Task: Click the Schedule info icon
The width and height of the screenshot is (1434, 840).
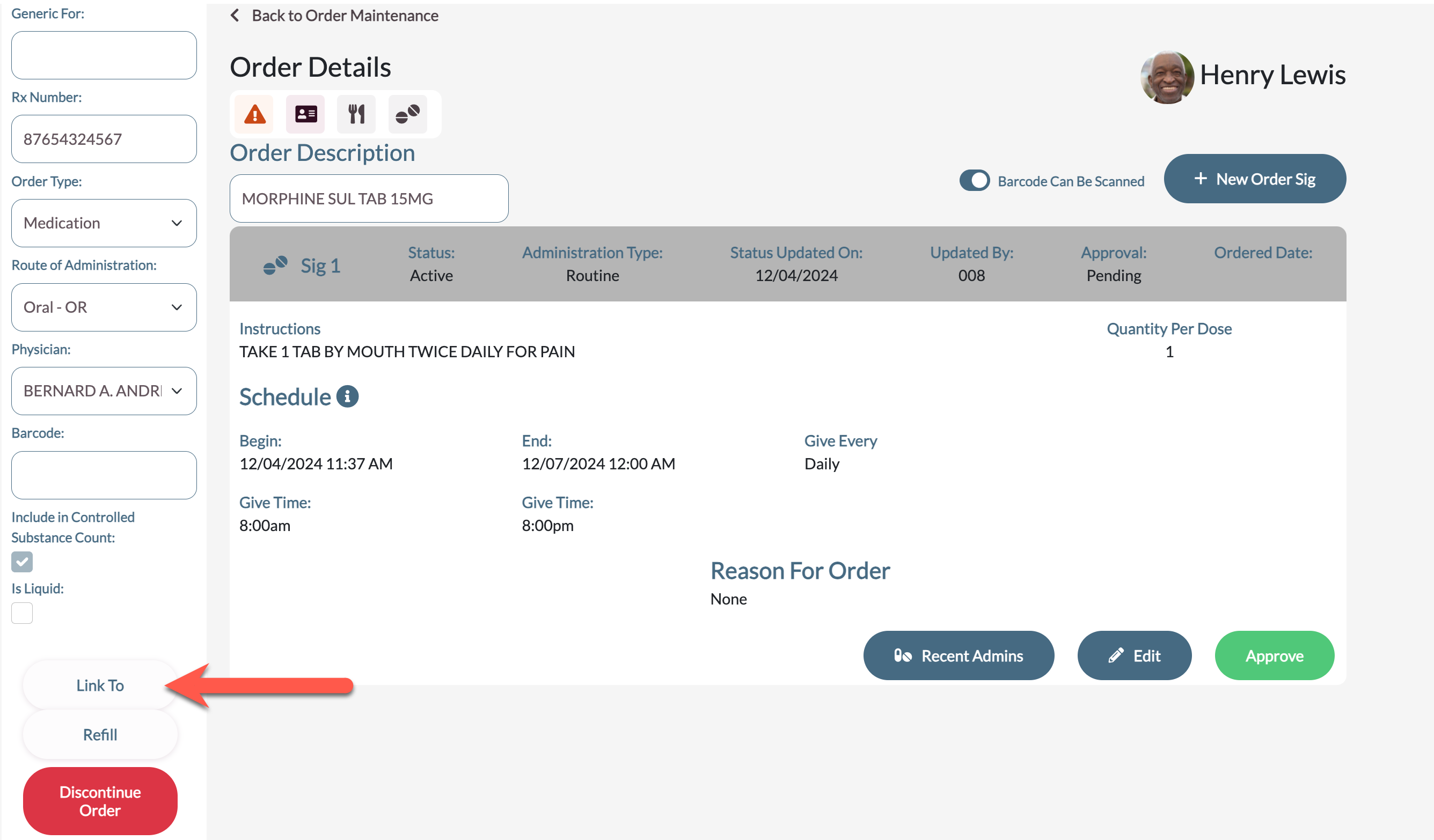Action: tap(347, 396)
